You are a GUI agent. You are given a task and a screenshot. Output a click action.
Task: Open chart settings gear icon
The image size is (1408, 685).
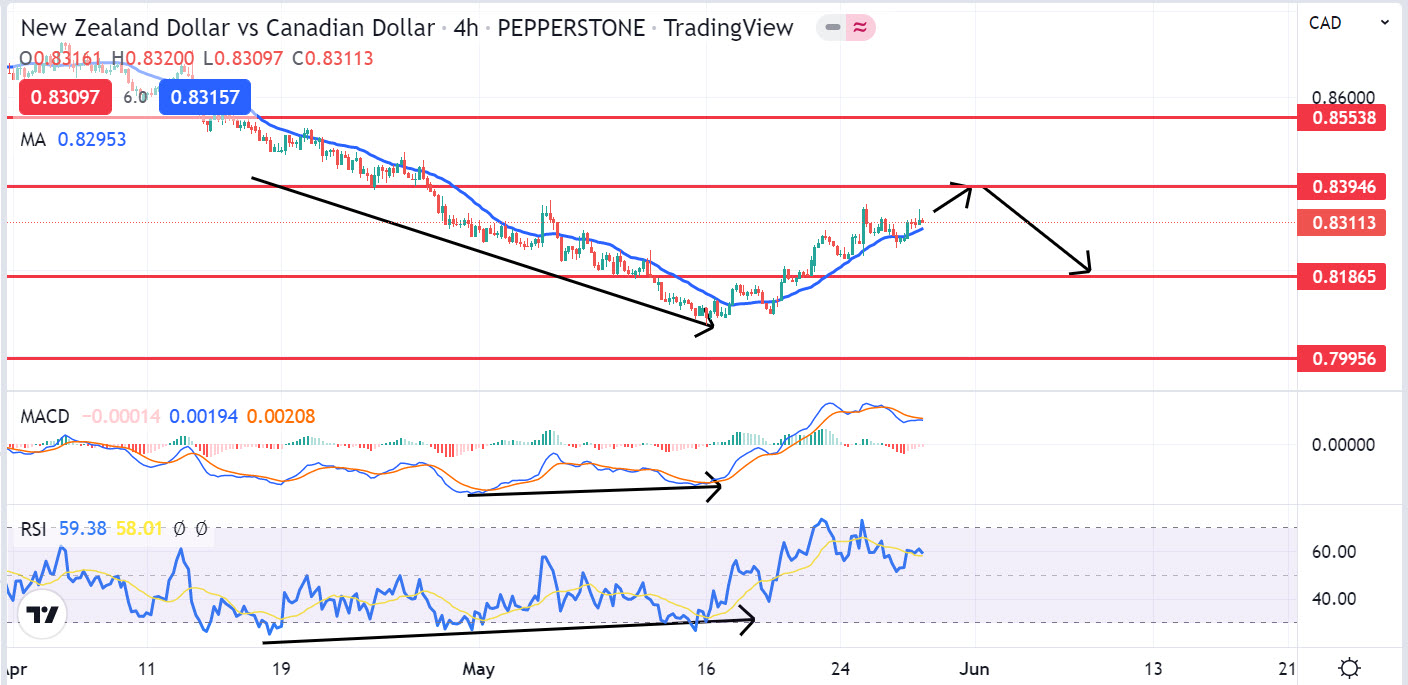[x=1350, y=667]
